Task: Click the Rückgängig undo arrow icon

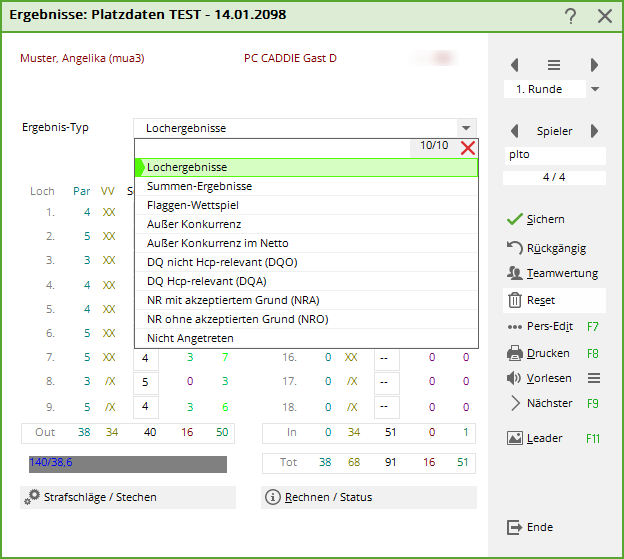Action: click(x=515, y=247)
